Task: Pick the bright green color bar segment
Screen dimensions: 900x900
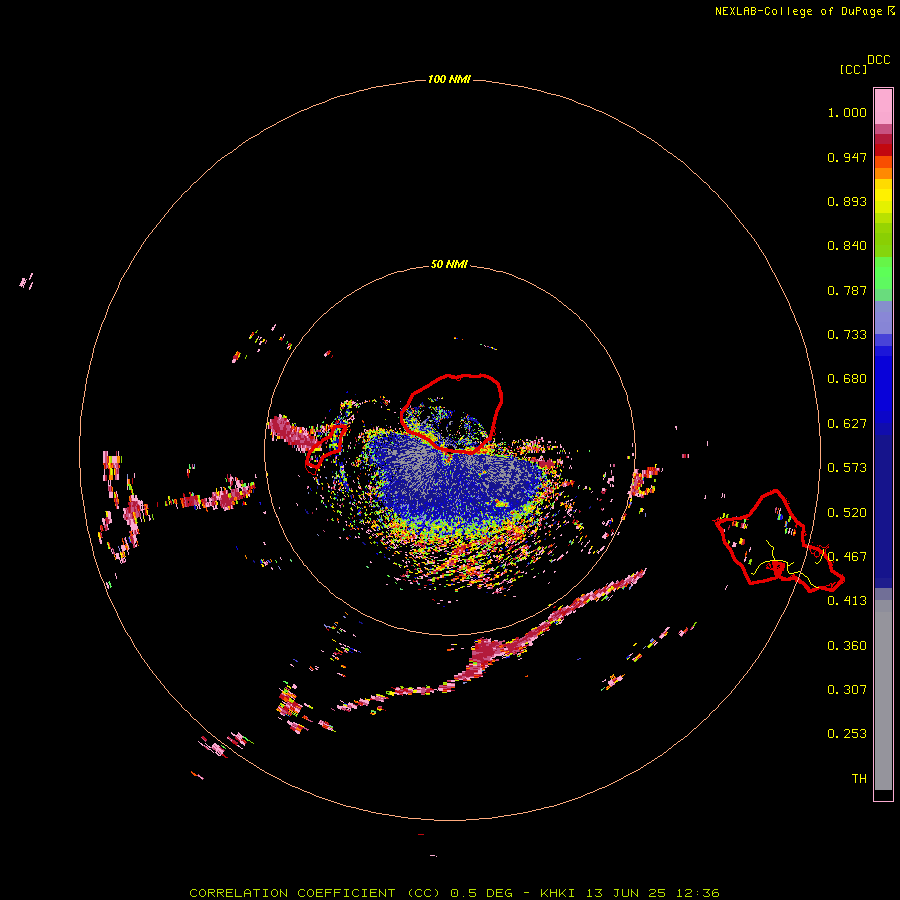Action: [x=883, y=273]
